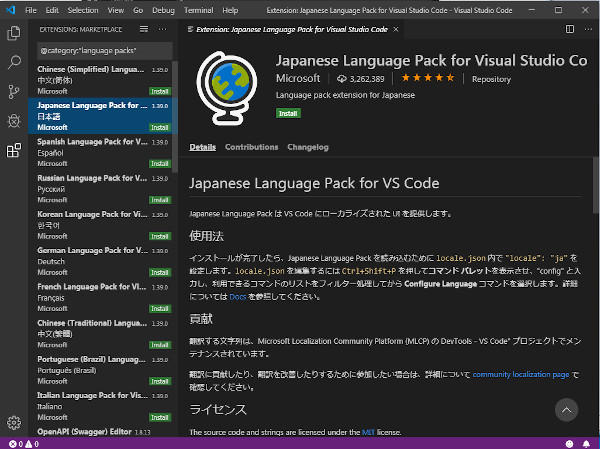The height and width of the screenshot is (449, 600).
Task: Click the scroll-to-top round arrow button
Action: pyautogui.click(x=566, y=410)
